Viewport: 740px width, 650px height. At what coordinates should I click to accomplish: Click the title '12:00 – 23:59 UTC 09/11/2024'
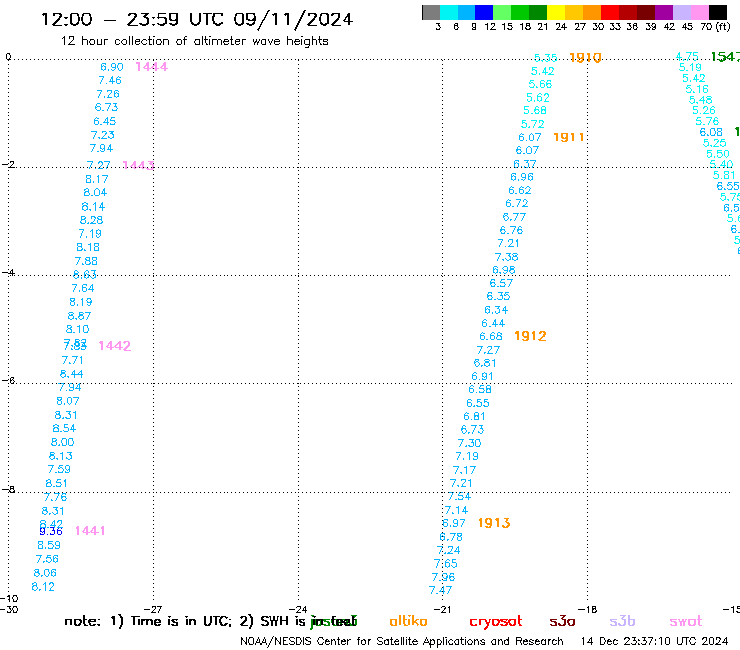coord(197,20)
